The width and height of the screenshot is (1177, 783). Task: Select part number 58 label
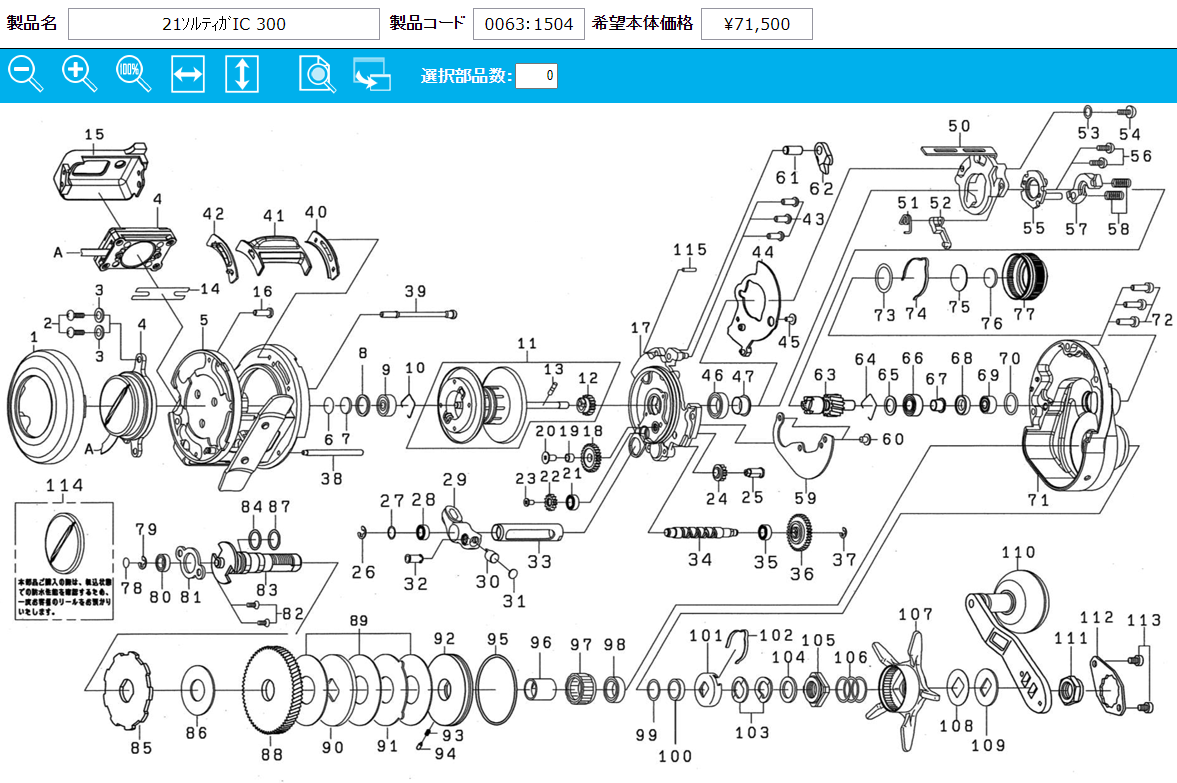[x=1118, y=229]
